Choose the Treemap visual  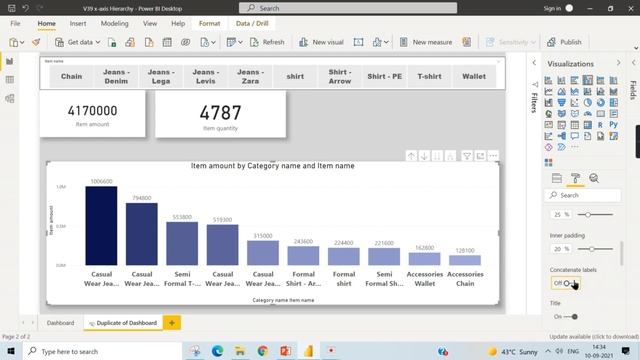[613, 102]
